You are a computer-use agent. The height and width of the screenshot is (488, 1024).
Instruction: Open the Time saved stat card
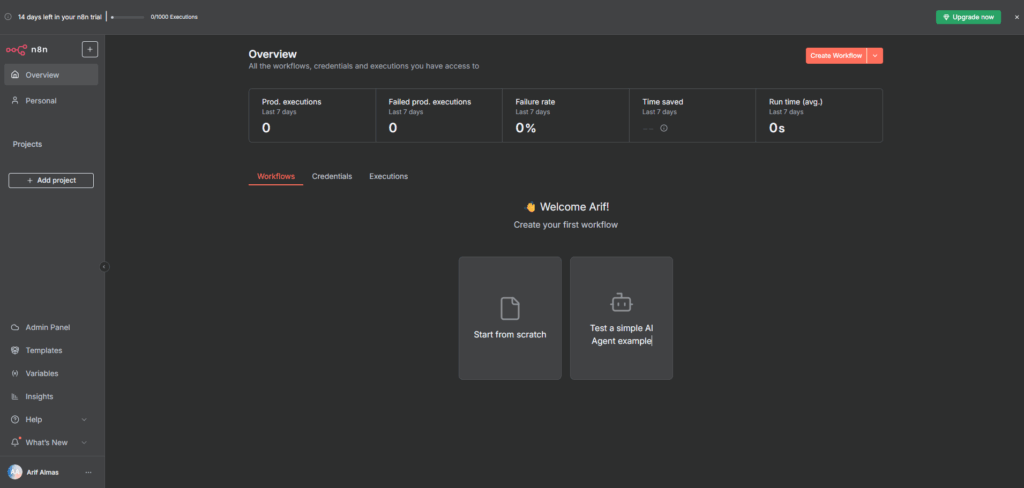coord(692,116)
